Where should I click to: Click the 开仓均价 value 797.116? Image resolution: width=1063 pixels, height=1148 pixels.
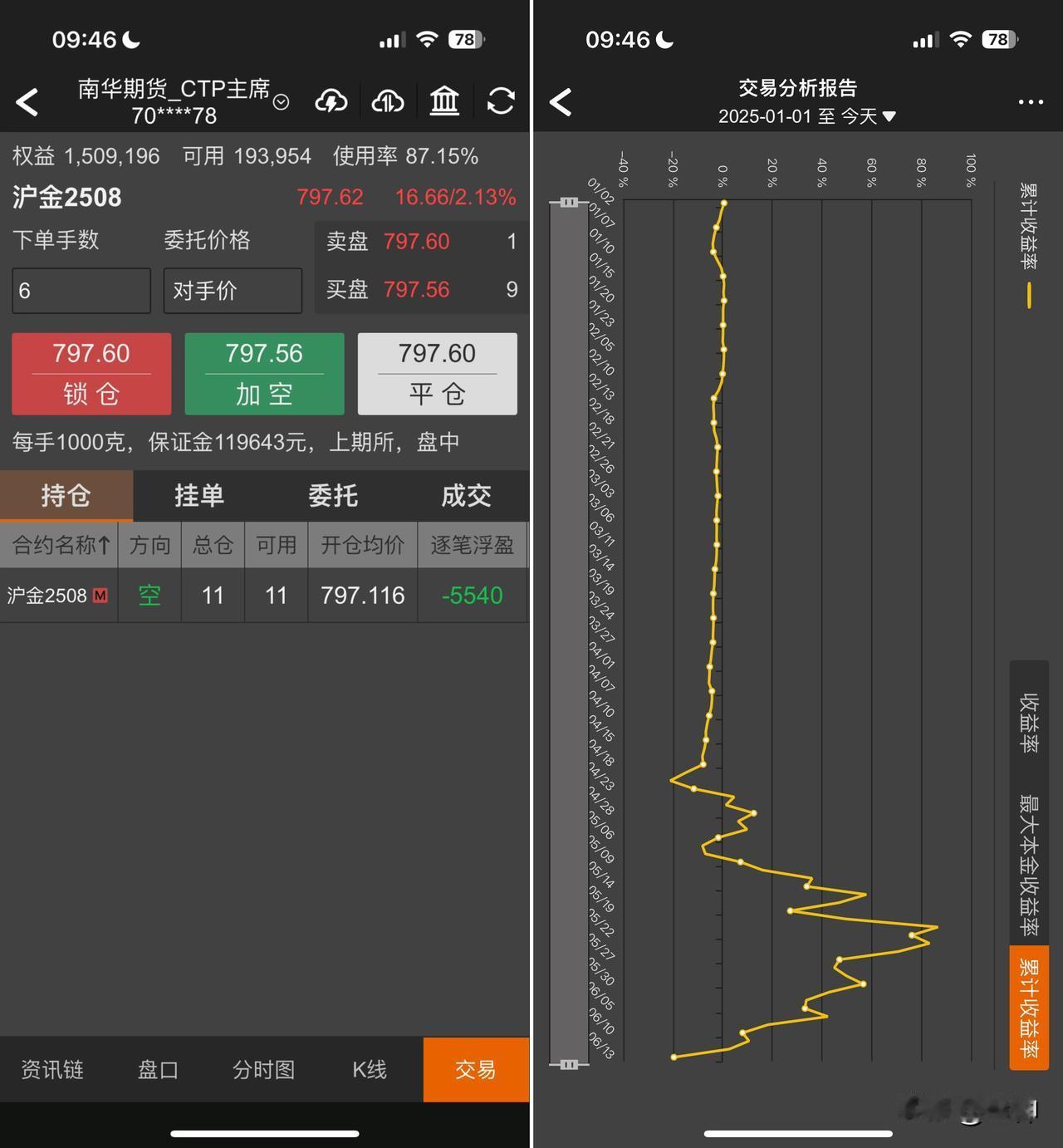362,595
